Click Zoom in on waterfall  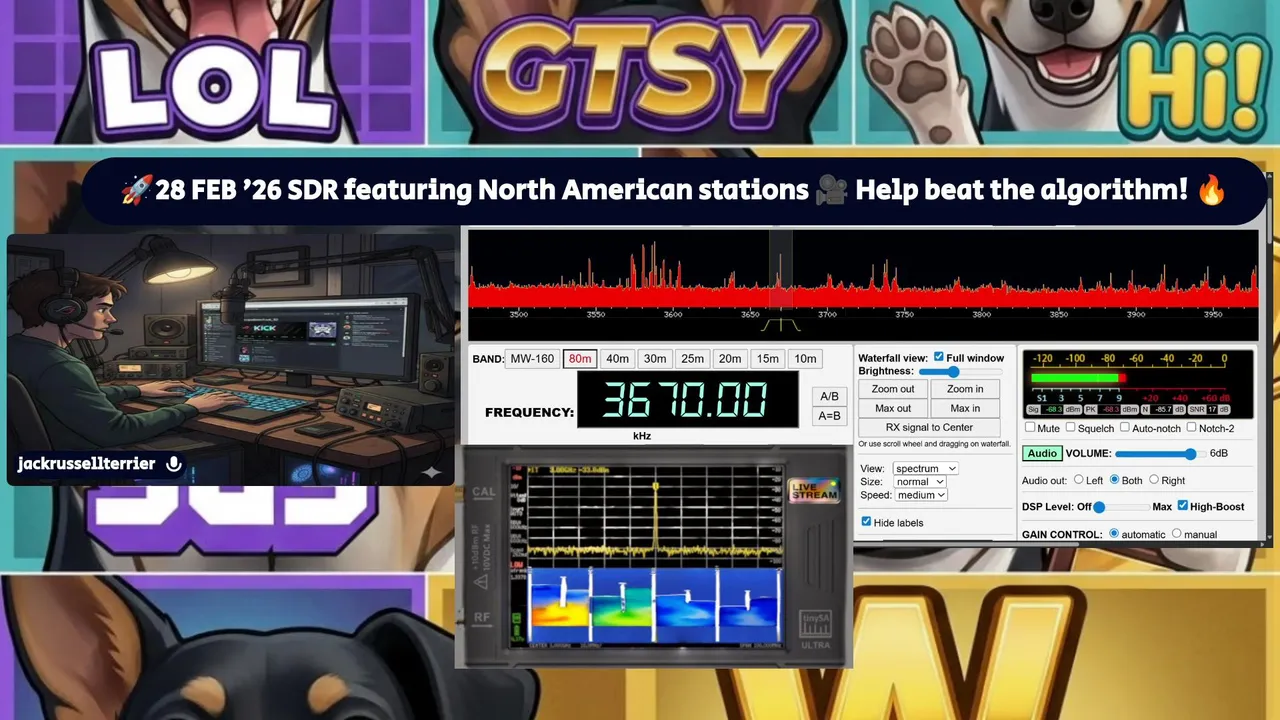pos(965,389)
